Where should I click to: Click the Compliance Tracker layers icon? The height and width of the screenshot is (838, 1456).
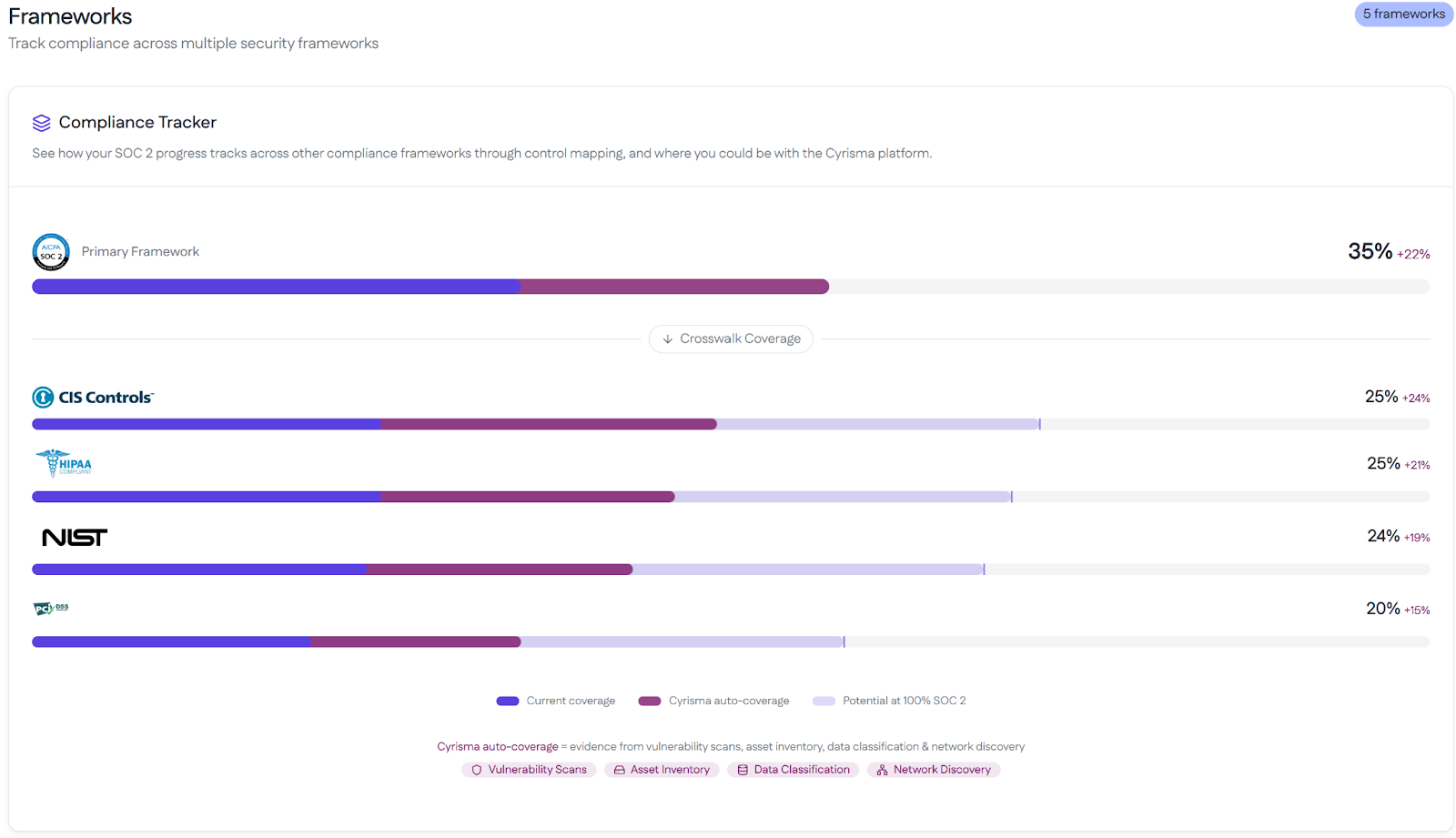point(41,122)
